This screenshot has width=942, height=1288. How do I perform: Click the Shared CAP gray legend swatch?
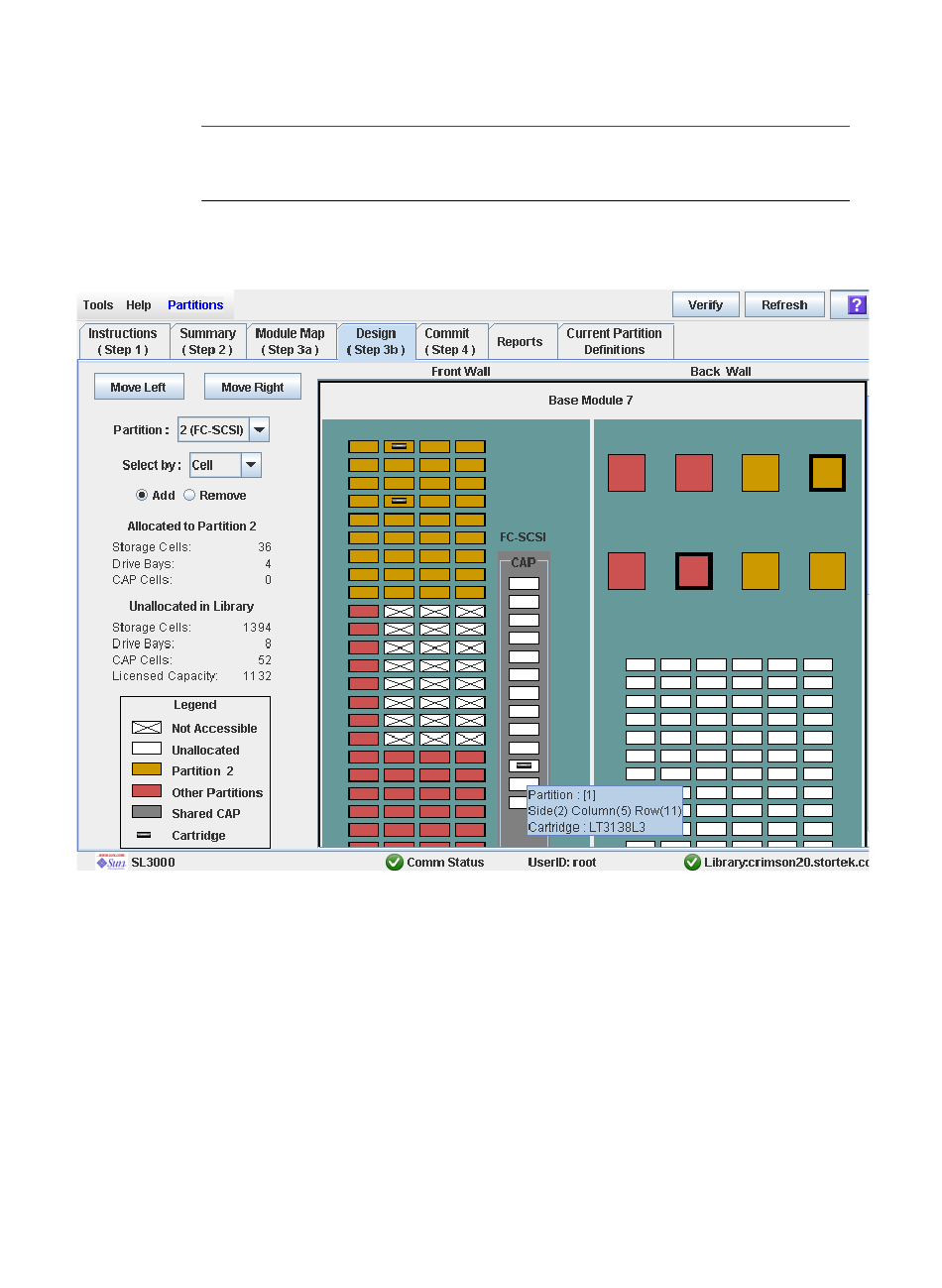click(147, 813)
